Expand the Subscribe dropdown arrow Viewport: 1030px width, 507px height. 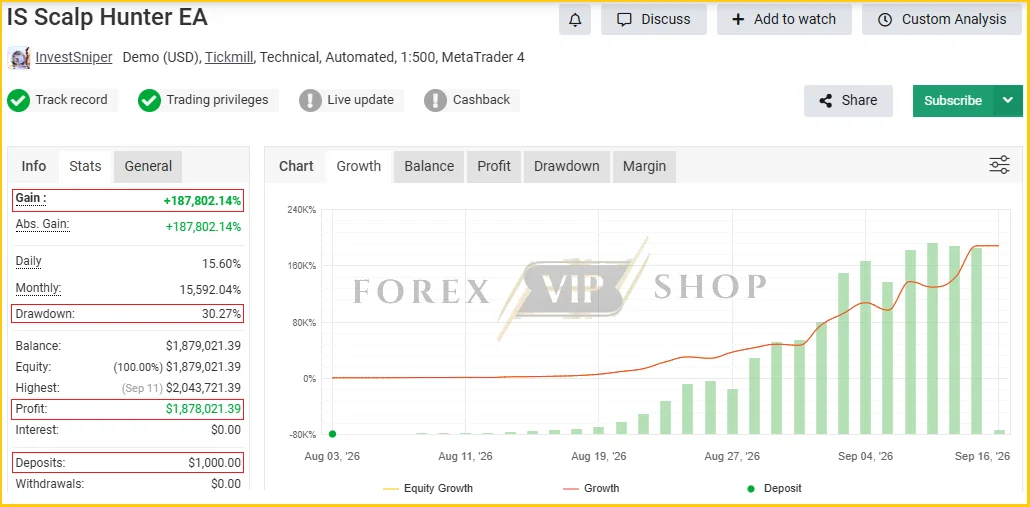point(1008,100)
